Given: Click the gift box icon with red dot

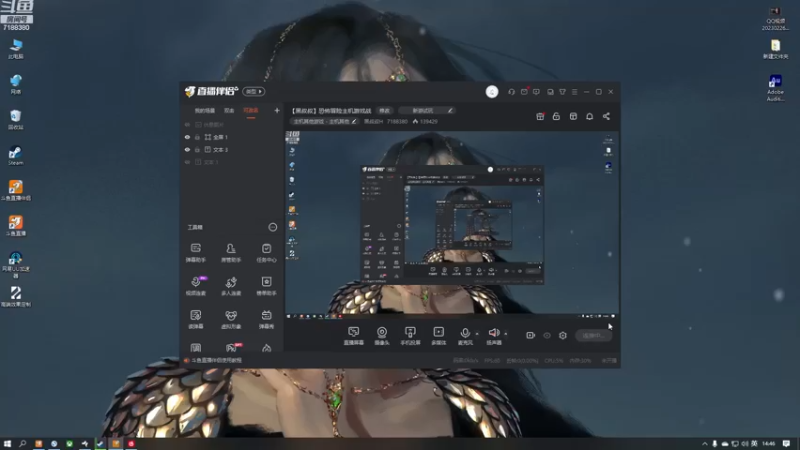Looking at the screenshot, I should (540, 116).
